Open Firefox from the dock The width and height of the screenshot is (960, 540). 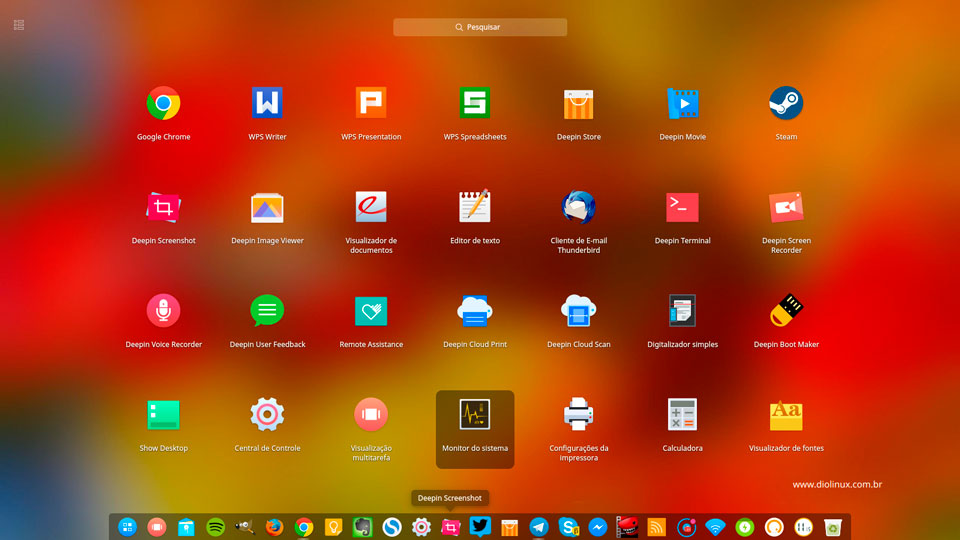click(274, 527)
